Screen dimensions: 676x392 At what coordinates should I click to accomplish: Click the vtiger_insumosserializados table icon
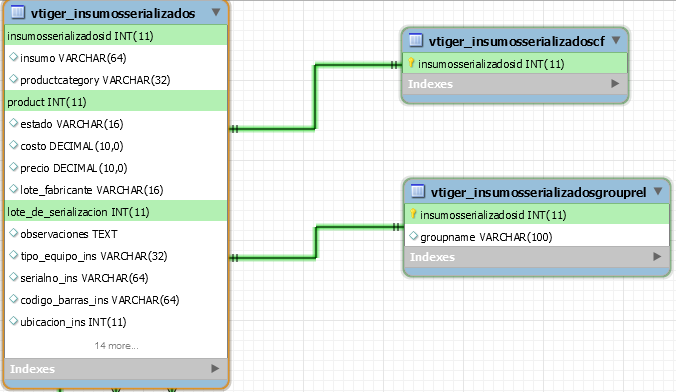coord(18,12)
